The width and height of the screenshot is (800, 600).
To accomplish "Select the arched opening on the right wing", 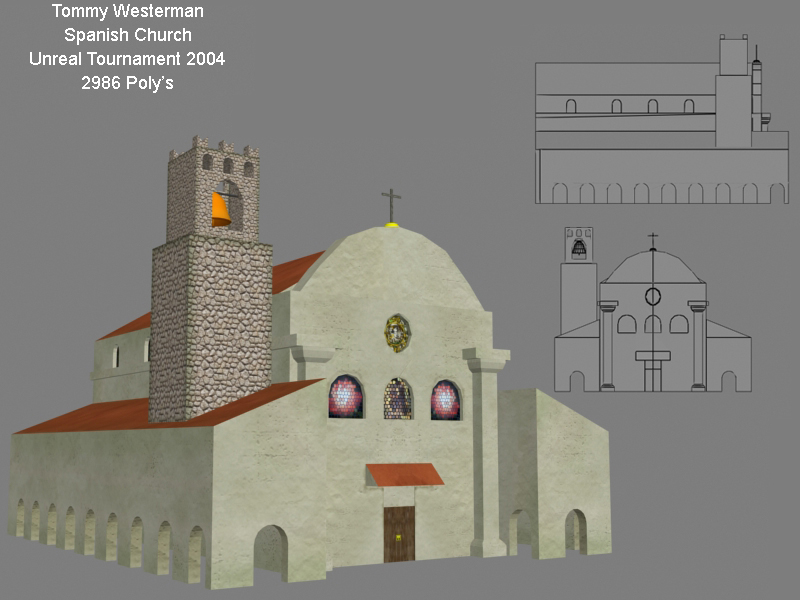I will pos(575,530).
